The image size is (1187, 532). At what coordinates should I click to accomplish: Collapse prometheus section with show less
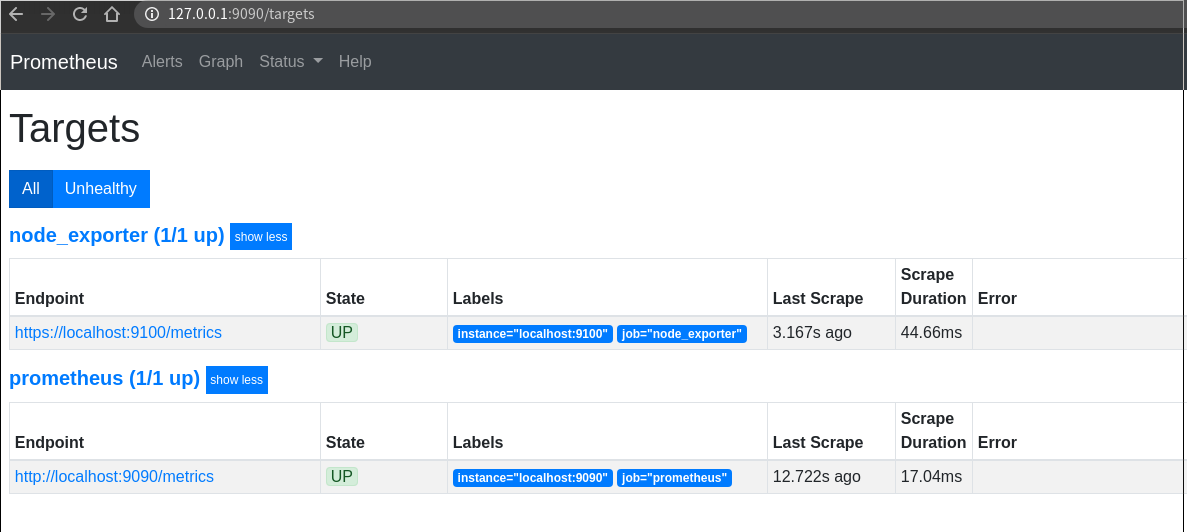237,380
